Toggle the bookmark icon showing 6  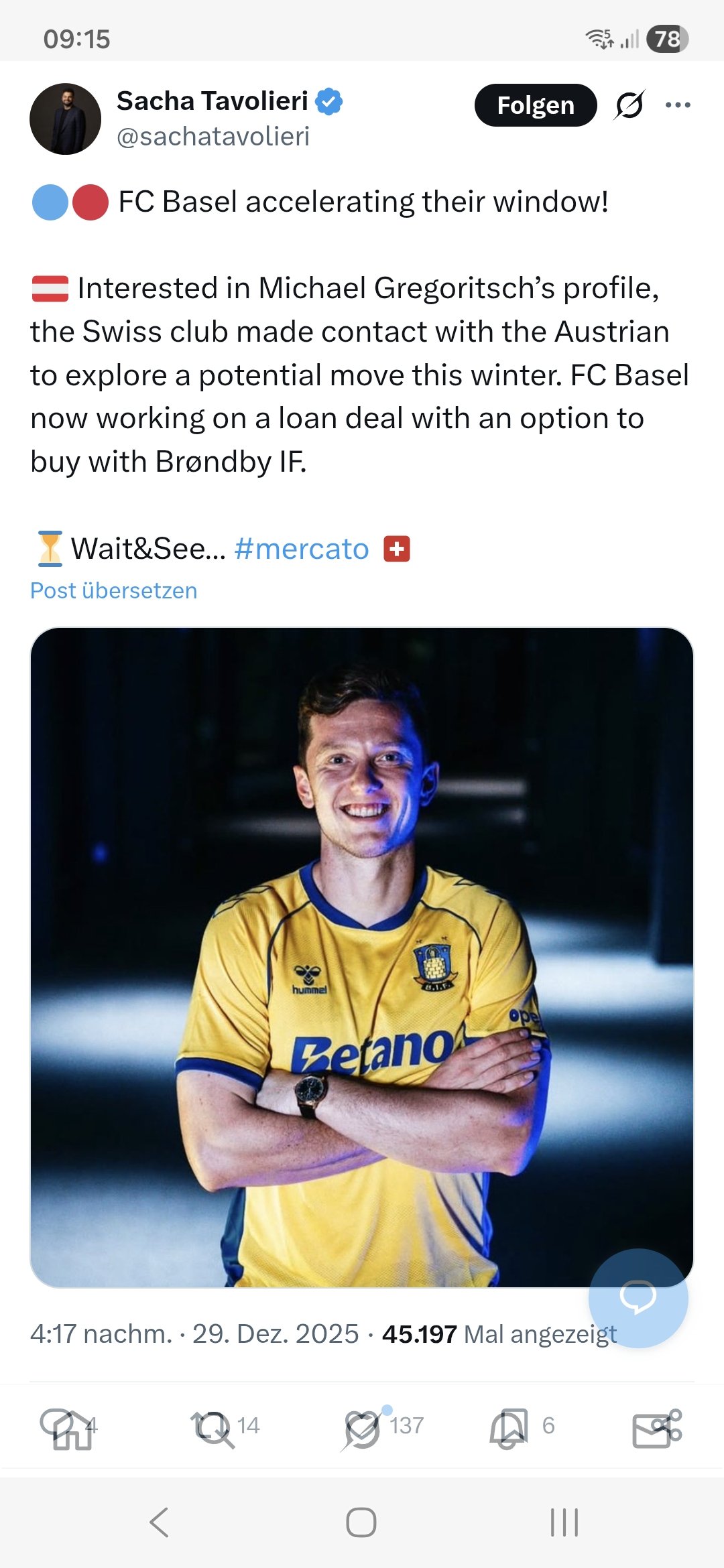pos(508,1426)
